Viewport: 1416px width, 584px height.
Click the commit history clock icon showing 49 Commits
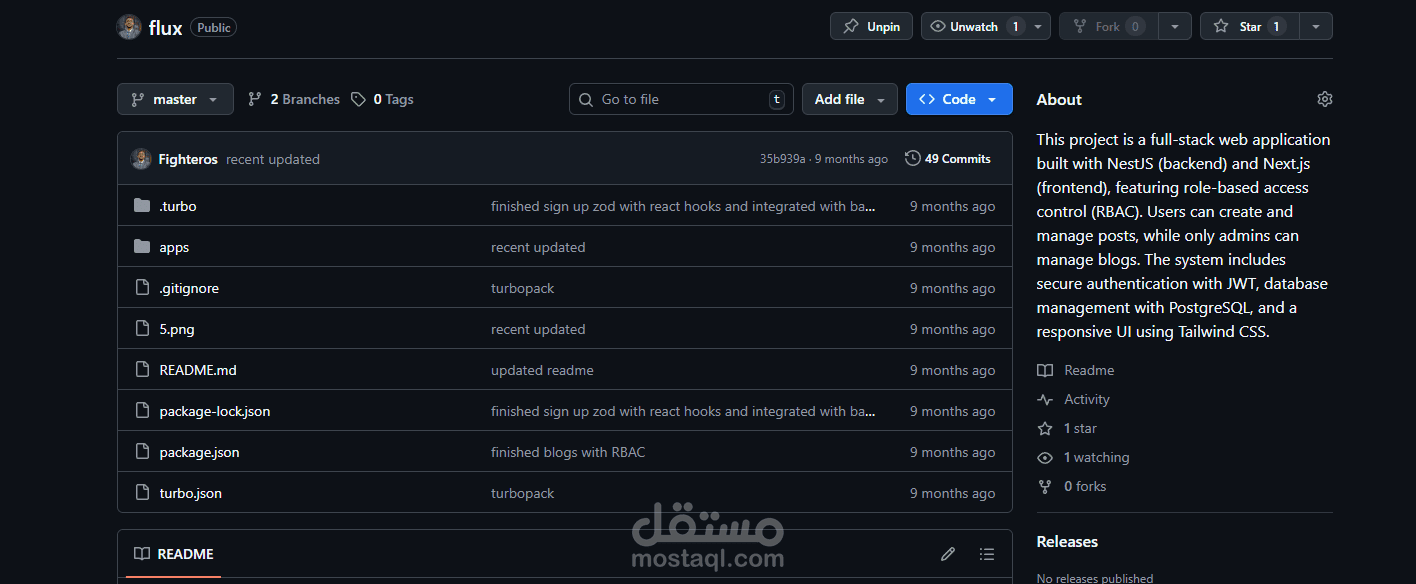click(911, 158)
